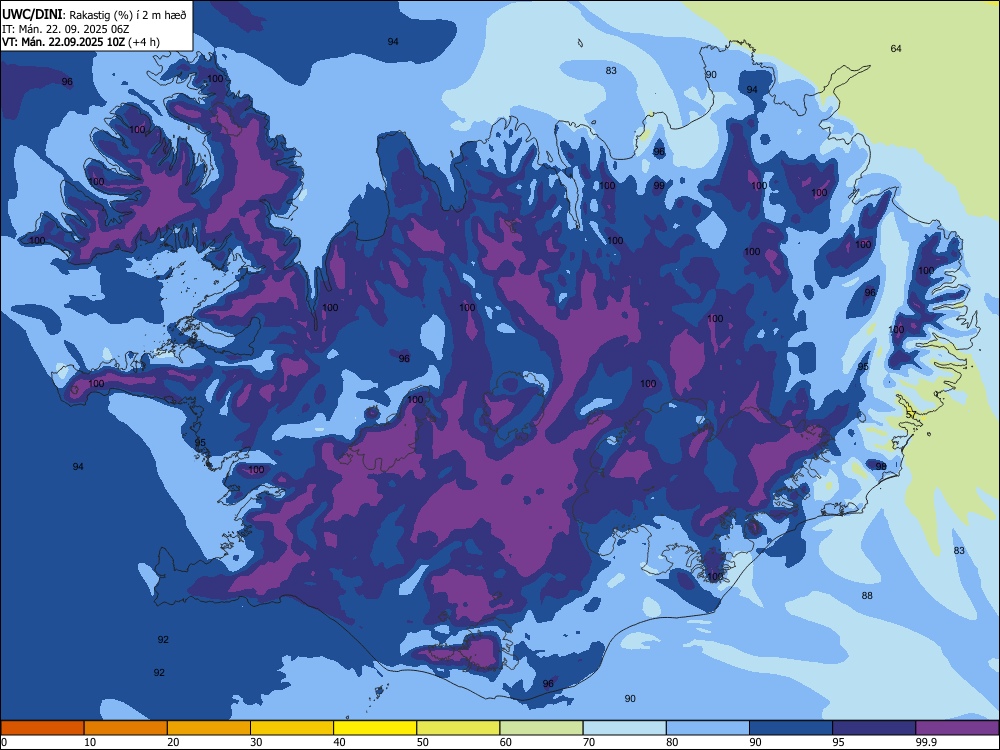Viewport: 1000px width, 750px height.
Task: Select the orange 10–20 legend color band
Action: click(126, 728)
